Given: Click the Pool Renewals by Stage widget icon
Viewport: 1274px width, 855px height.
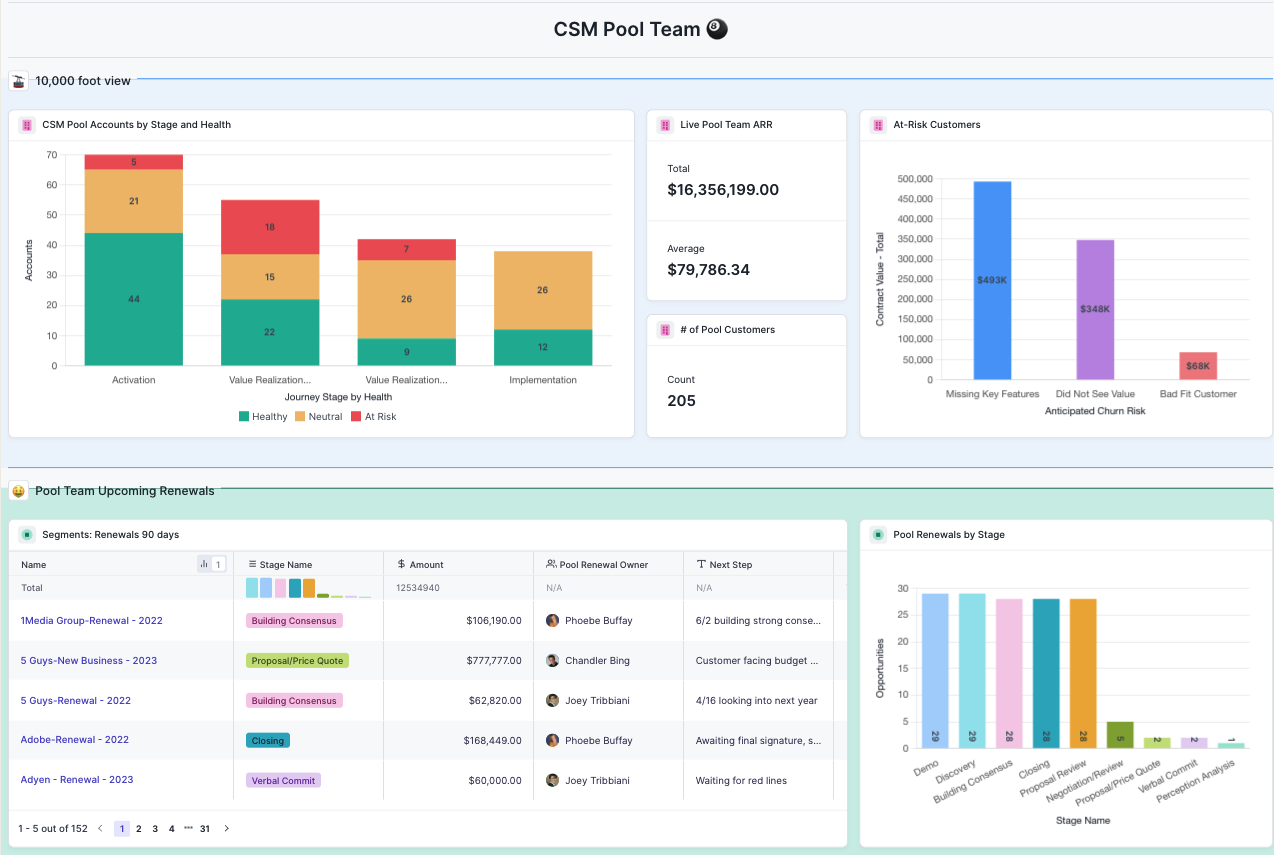Looking at the screenshot, I should point(878,535).
